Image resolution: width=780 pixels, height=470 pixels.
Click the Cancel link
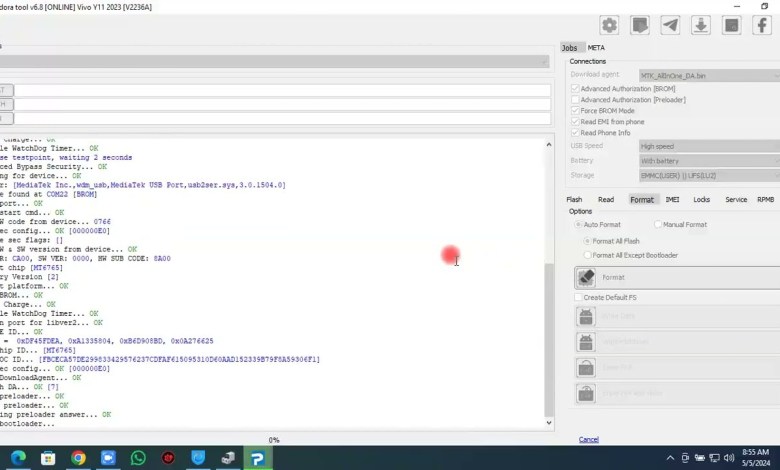point(589,440)
